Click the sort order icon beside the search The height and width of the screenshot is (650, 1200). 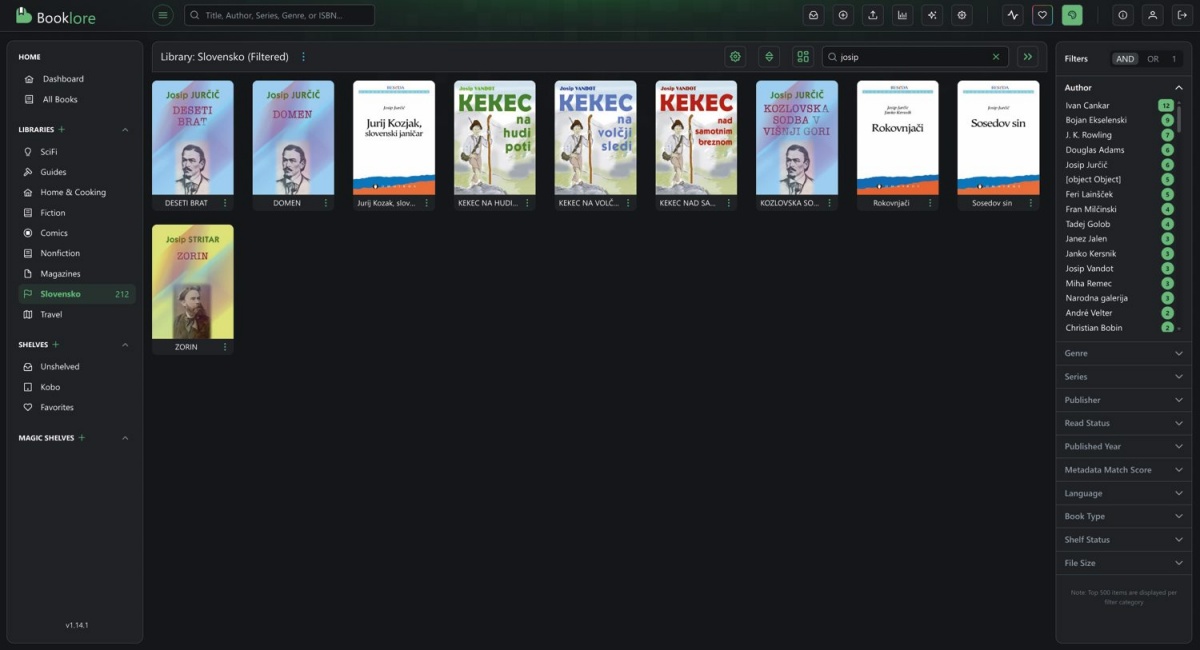768,57
